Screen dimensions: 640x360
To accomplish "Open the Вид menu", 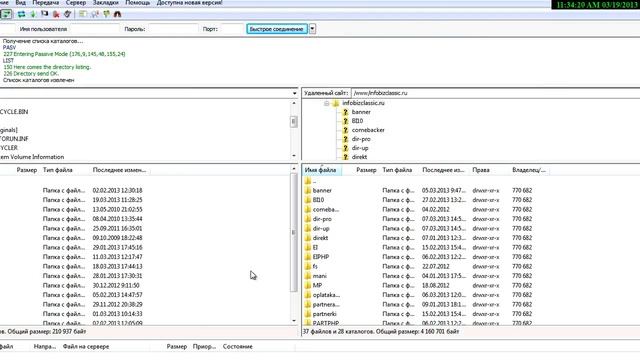I will tap(20, 2).
